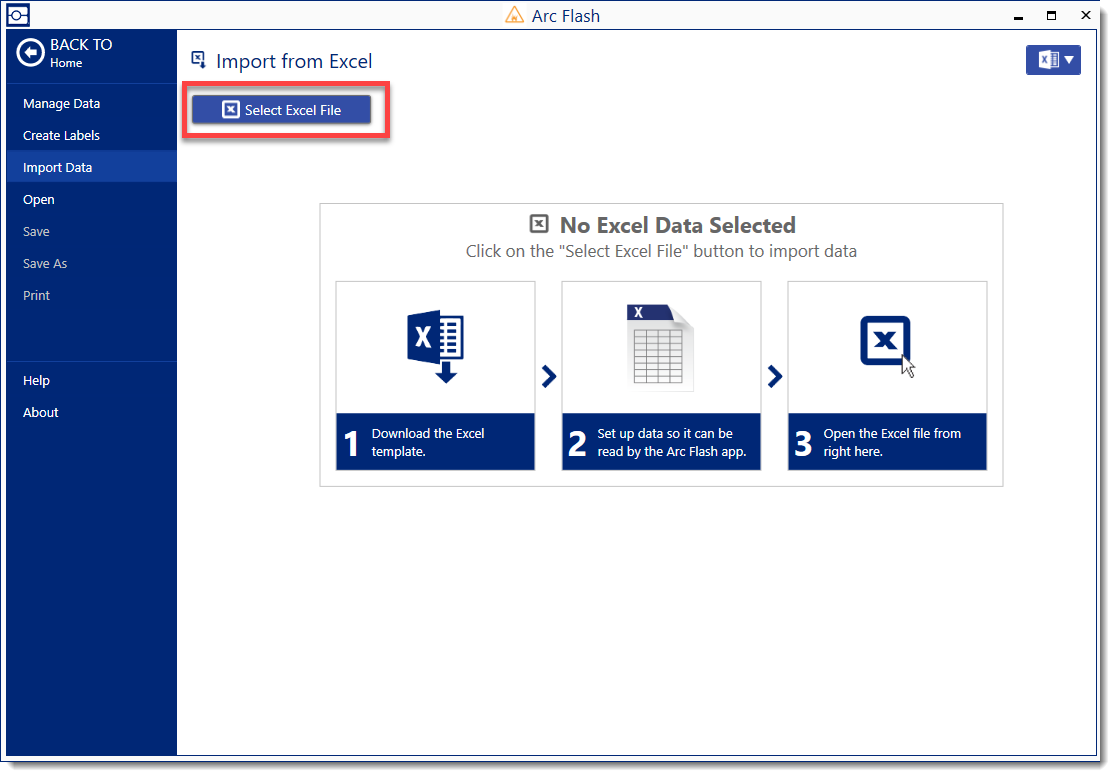Open the Help sidebar entry
This screenshot has height=777, width=1115.
point(37,381)
